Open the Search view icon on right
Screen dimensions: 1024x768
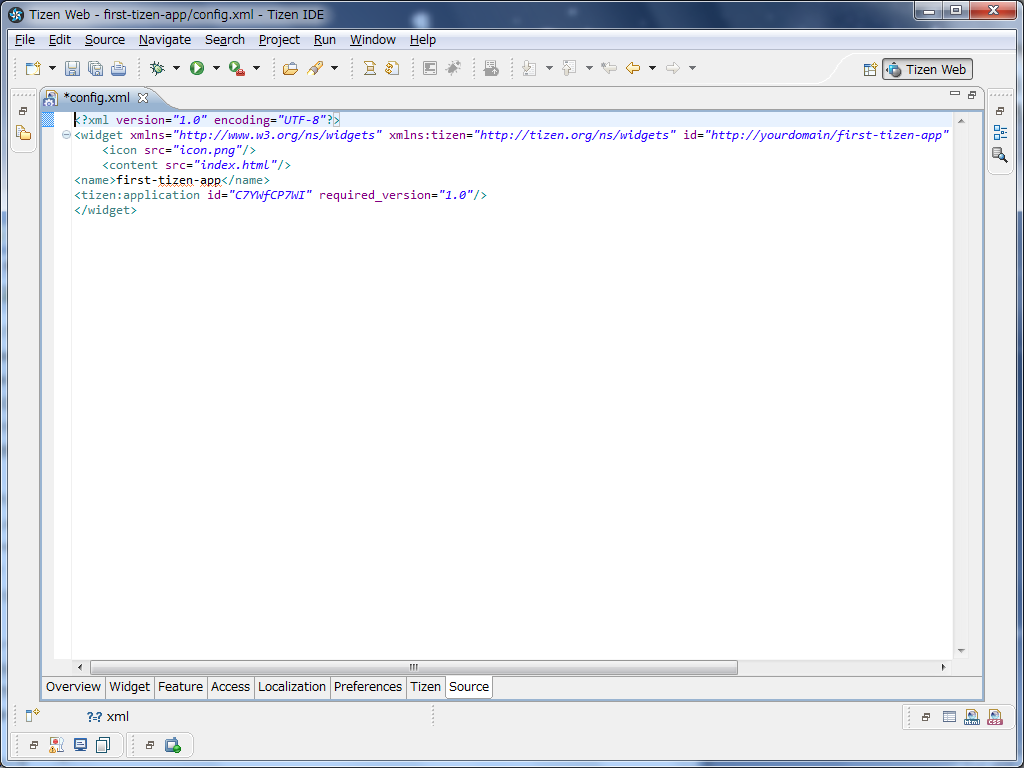click(x=1000, y=155)
